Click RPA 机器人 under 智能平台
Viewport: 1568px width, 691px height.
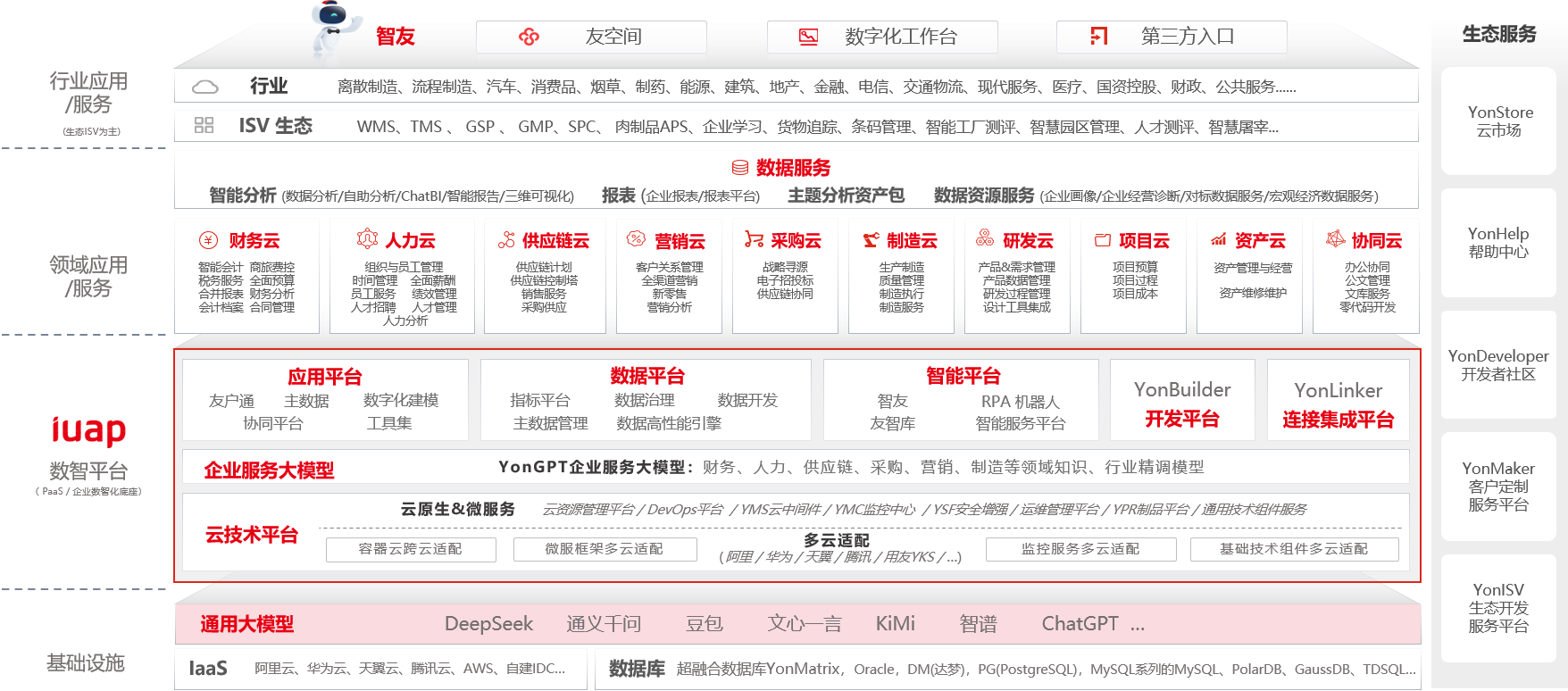coord(1020,402)
